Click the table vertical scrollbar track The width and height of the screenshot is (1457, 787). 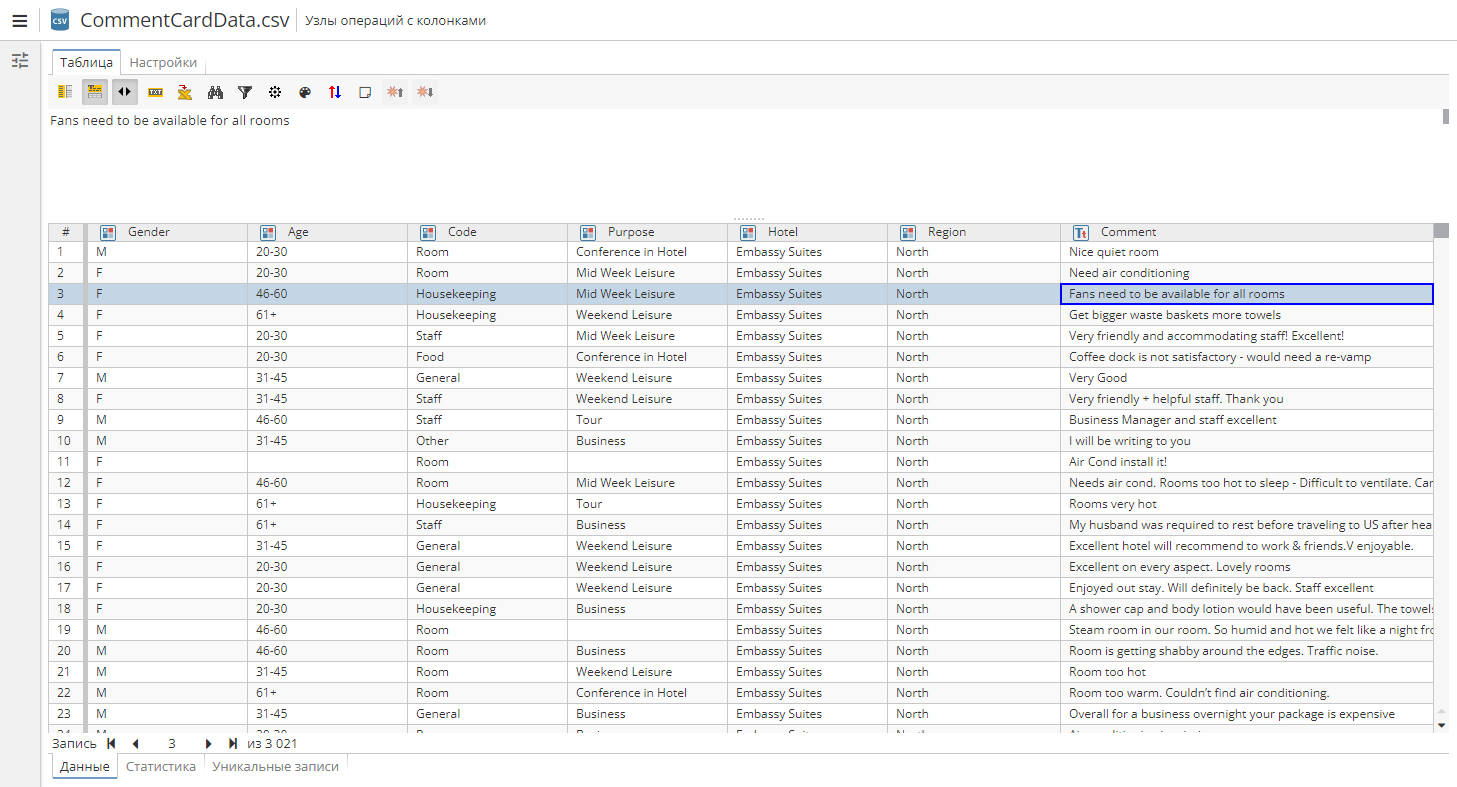click(1441, 470)
